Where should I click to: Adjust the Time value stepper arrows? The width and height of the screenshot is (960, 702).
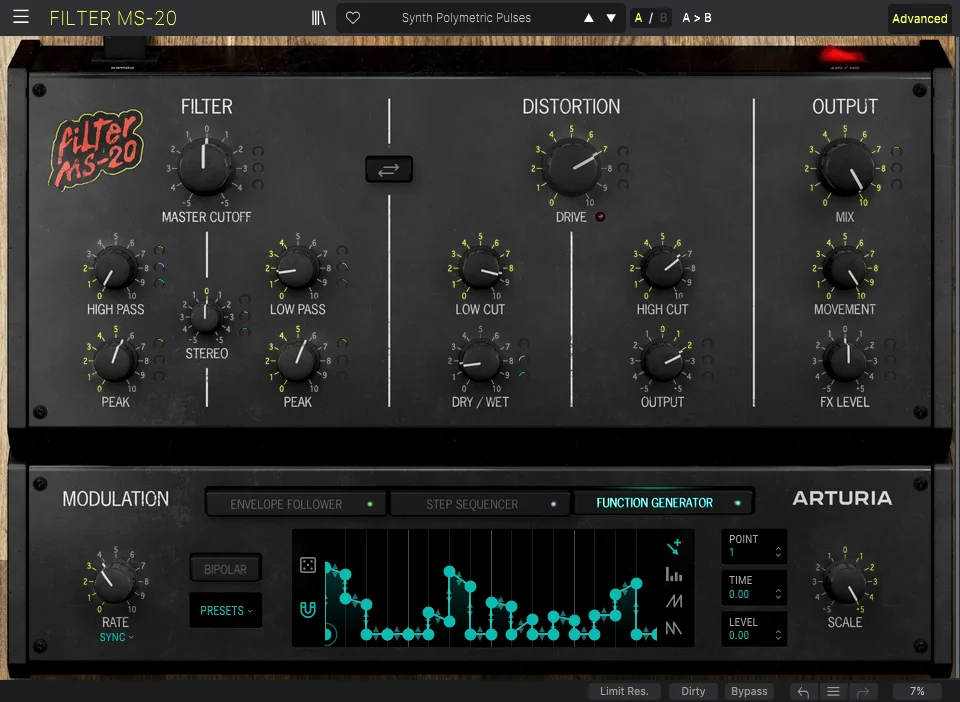pyautogui.click(x=778, y=594)
